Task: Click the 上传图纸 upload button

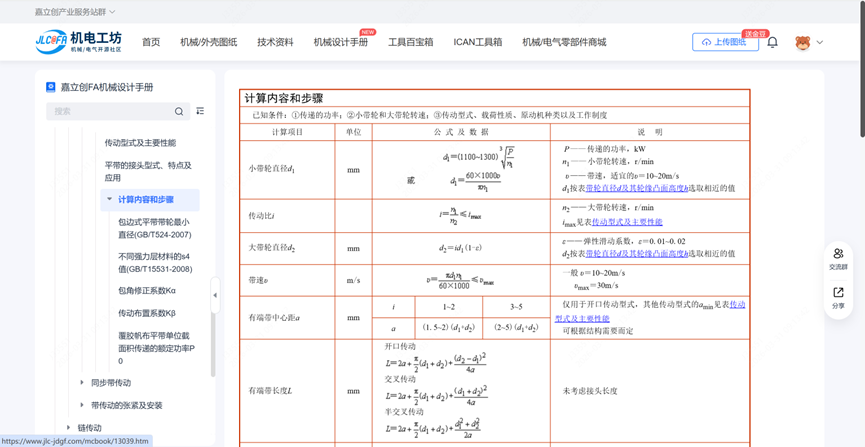Action: pos(725,43)
